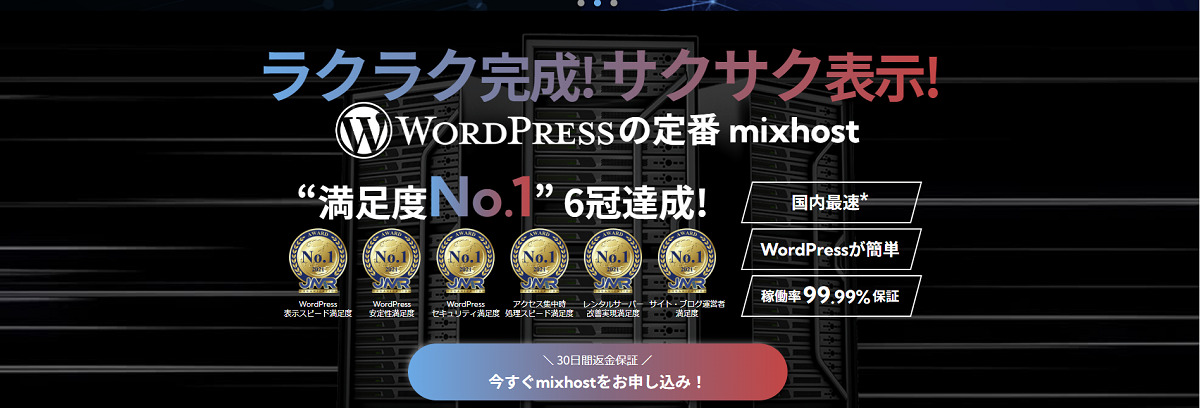Select the WordPress 安定性満足度 award medal

click(x=391, y=260)
